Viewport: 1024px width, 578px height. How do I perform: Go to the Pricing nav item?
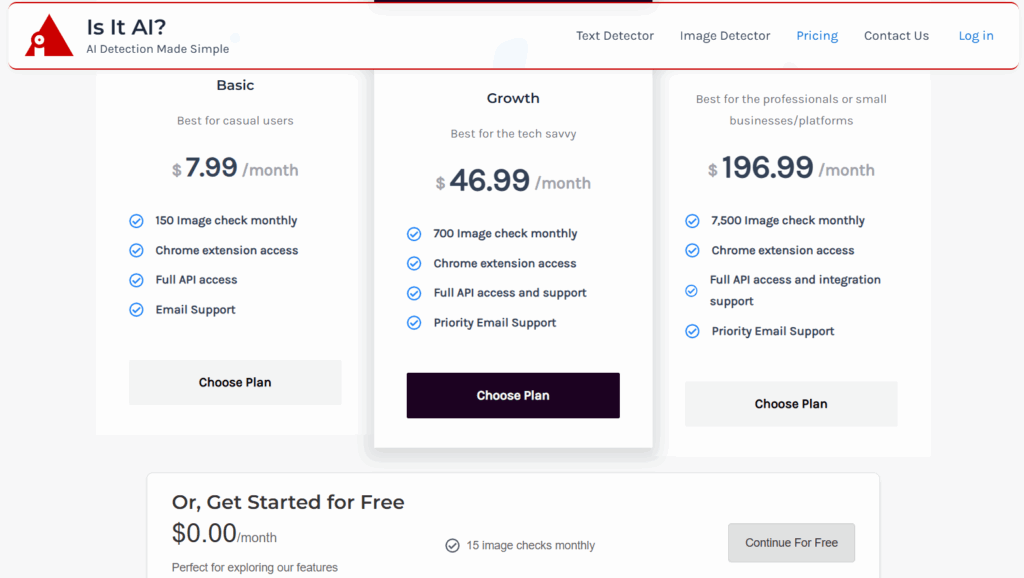point(817,36)
